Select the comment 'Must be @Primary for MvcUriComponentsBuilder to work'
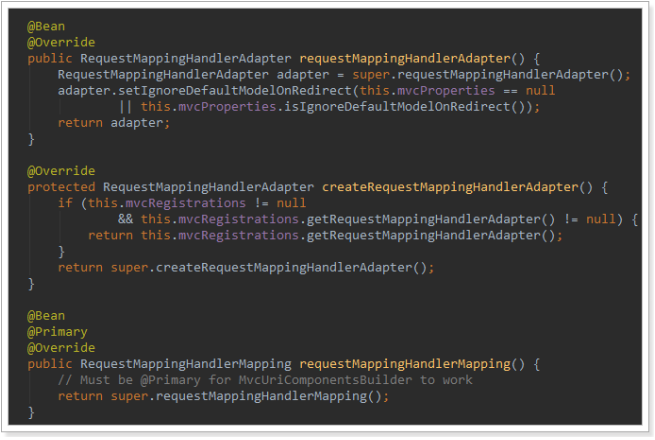 click(x=265, y=380)
